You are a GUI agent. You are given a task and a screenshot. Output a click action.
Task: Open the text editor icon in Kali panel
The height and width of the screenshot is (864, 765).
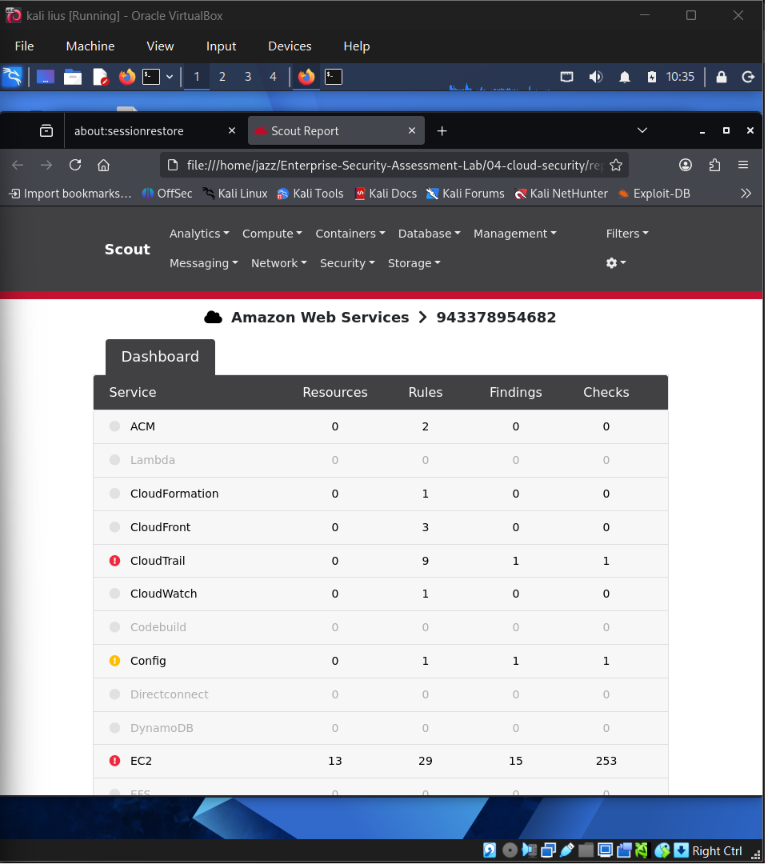100,77
